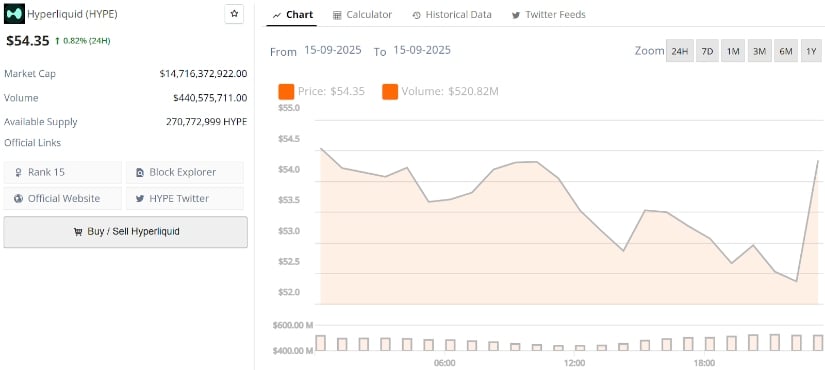Click the shopping cart icon
Image resolution: width=825 pixels, height=370 pixels.
(x=78, y=232)
